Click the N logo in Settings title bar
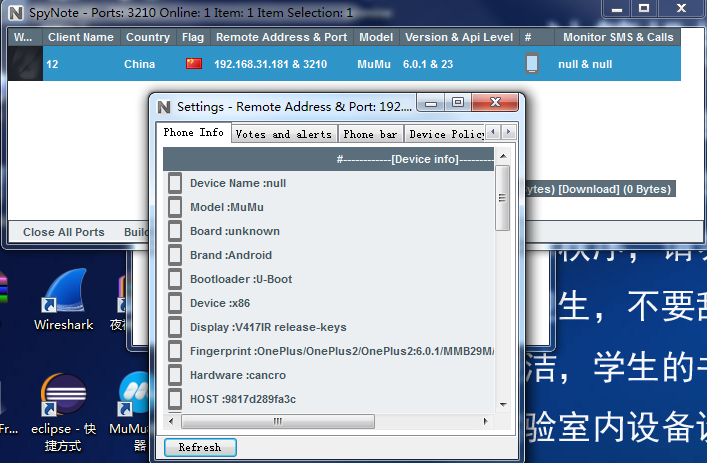 coord(164,107)
